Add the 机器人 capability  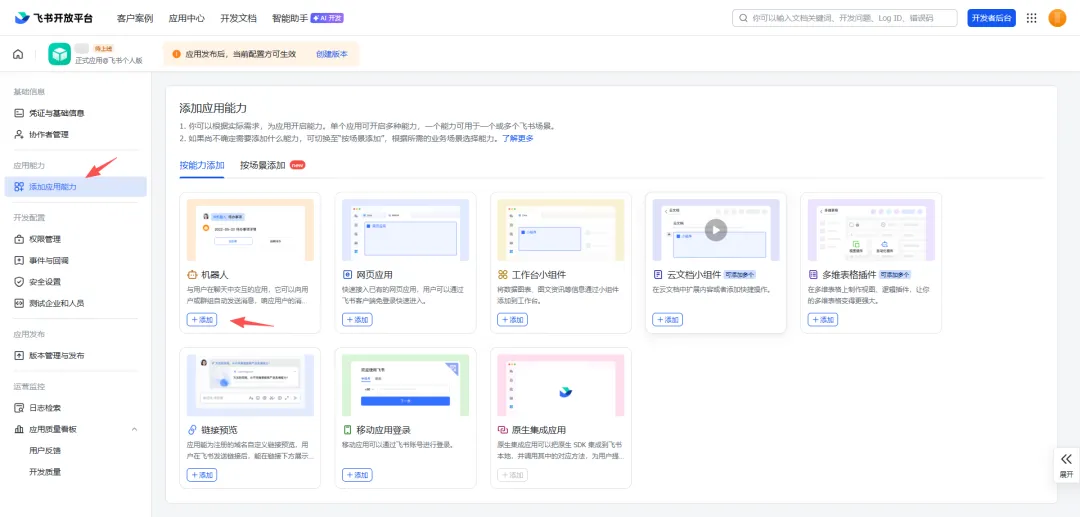pyautogui.click(x=202, y=319)
